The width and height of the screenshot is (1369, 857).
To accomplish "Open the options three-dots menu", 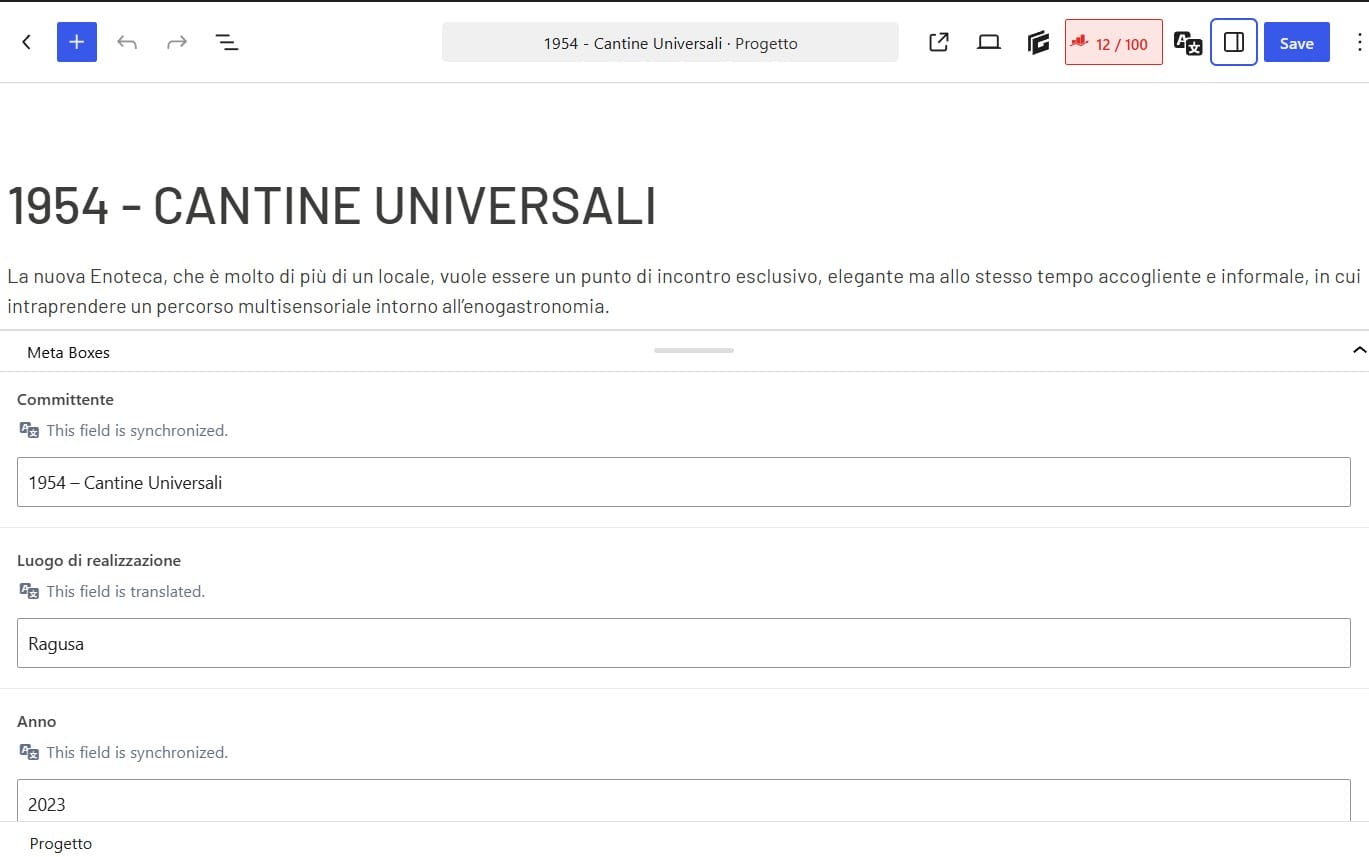I will [x=1358, y=42].
